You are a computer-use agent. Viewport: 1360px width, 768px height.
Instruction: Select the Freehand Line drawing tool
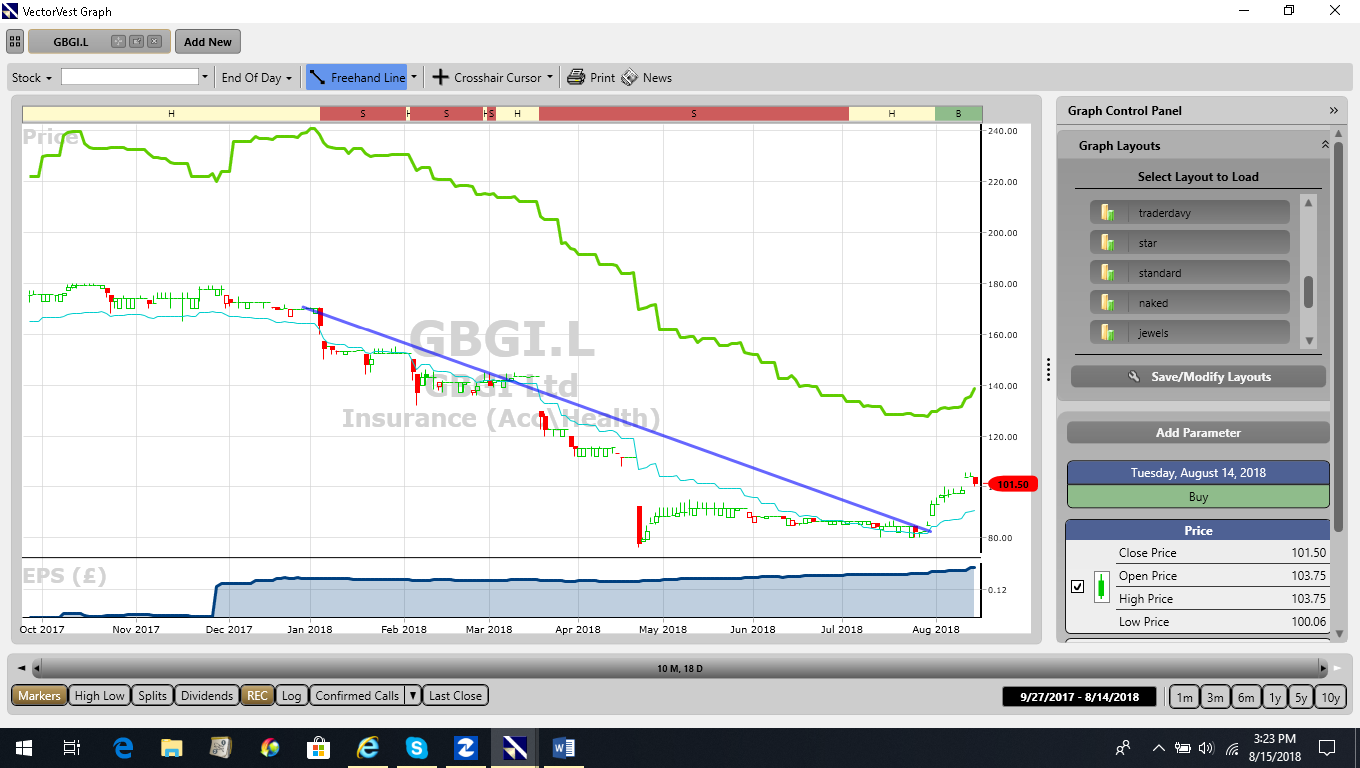[x=357, y=77]
